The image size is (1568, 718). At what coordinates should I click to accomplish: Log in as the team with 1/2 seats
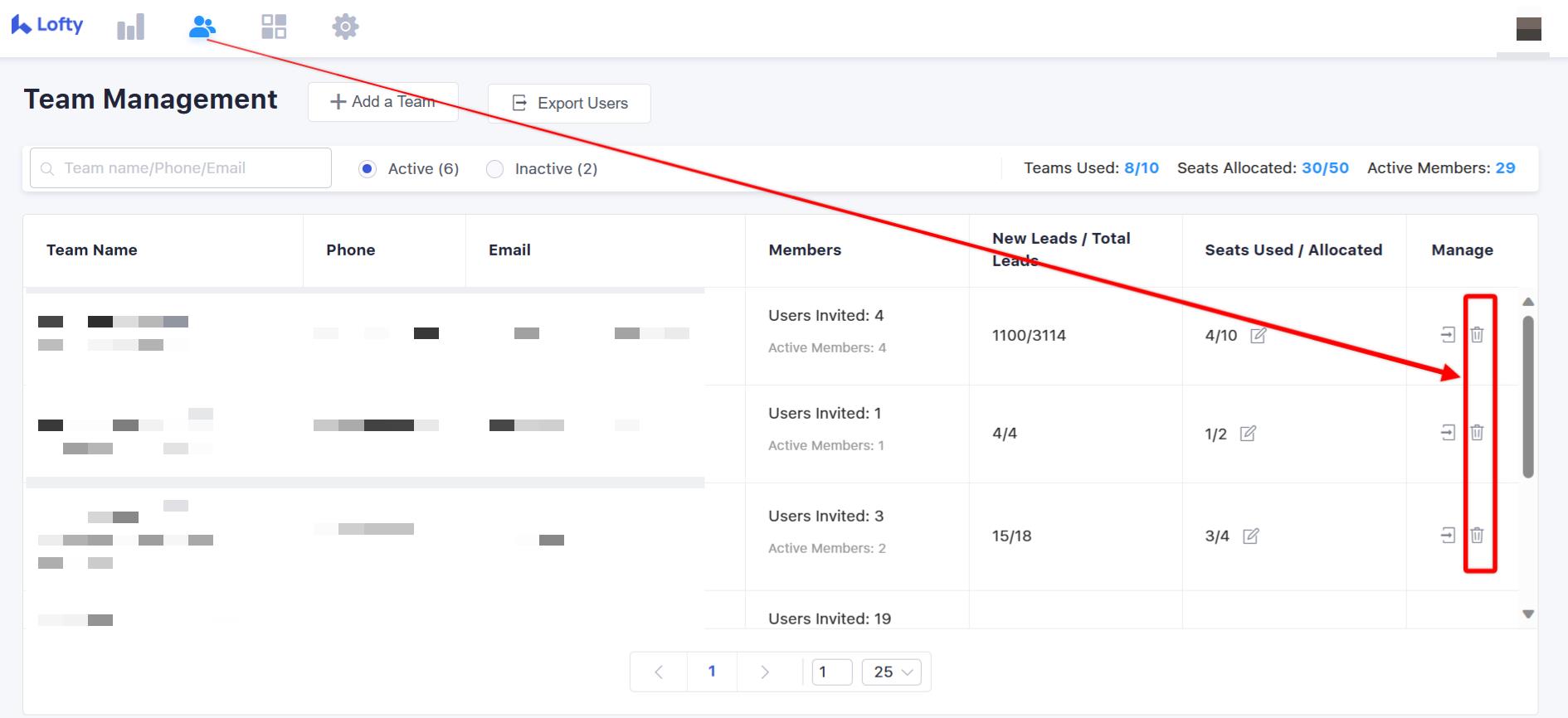tap(1448, 433)
